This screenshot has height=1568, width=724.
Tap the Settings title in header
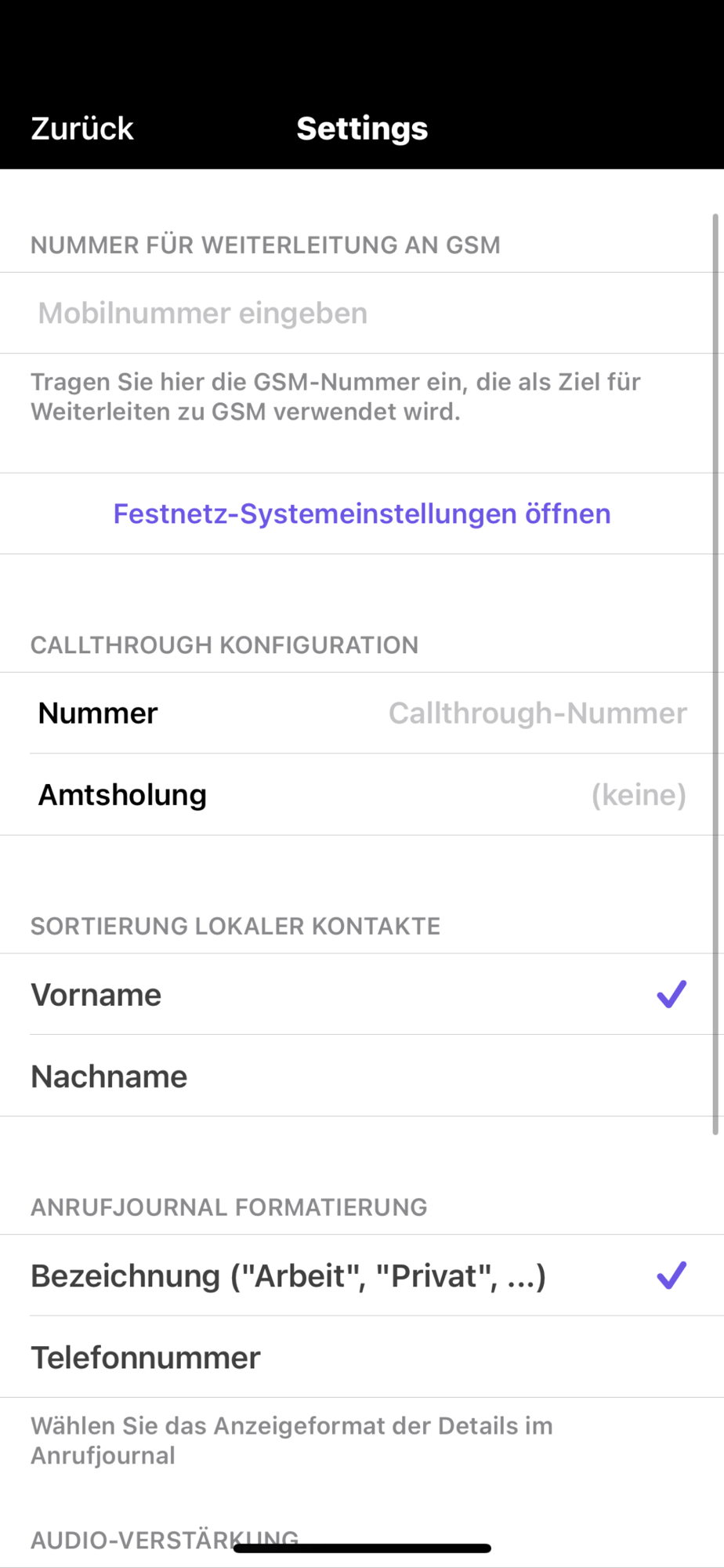[x=362, y=129]
